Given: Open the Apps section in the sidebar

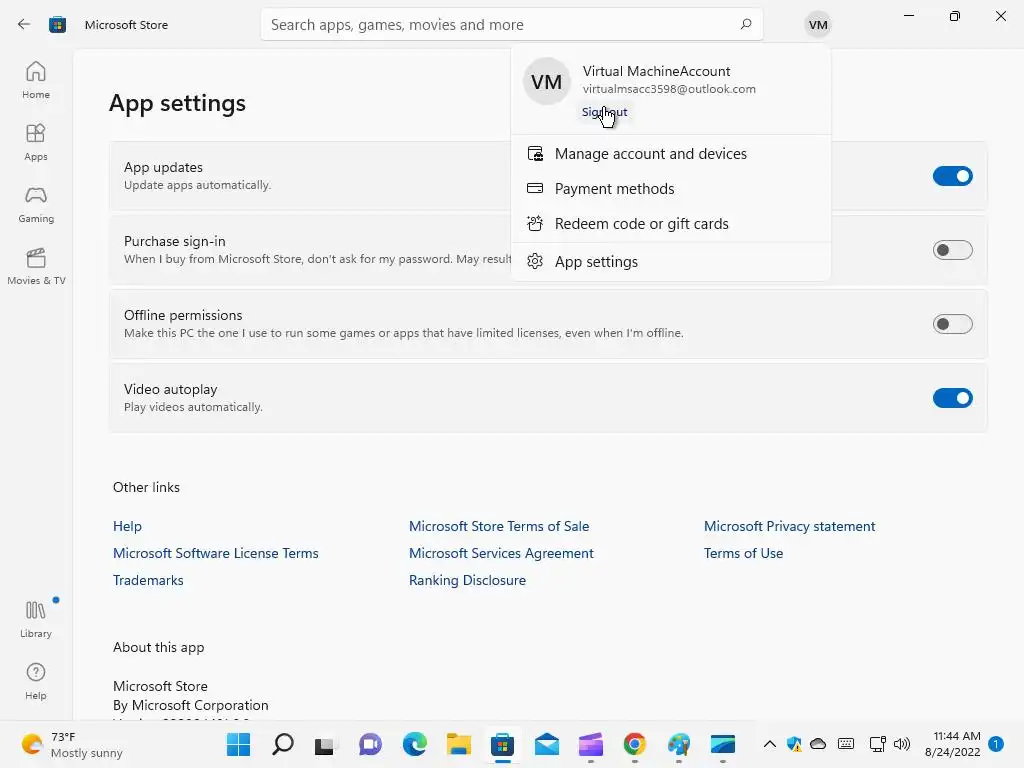Looking at the screenshot, I should point(36,142).
